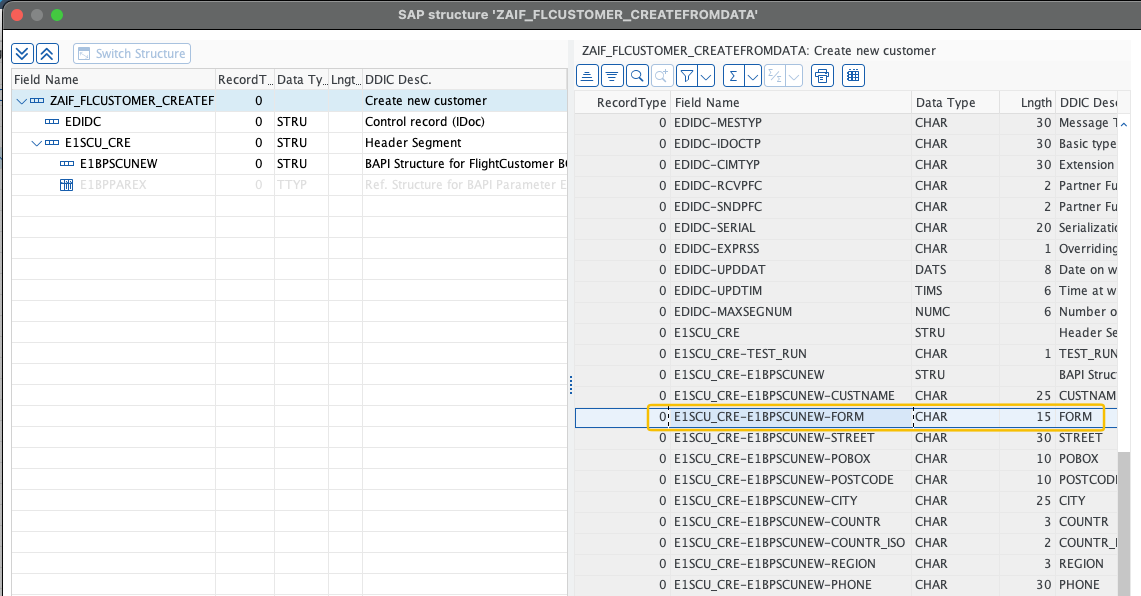Open the filter options dropdown arrow
Viewport: 1141px width, 596px height.
tap(706, 76)
